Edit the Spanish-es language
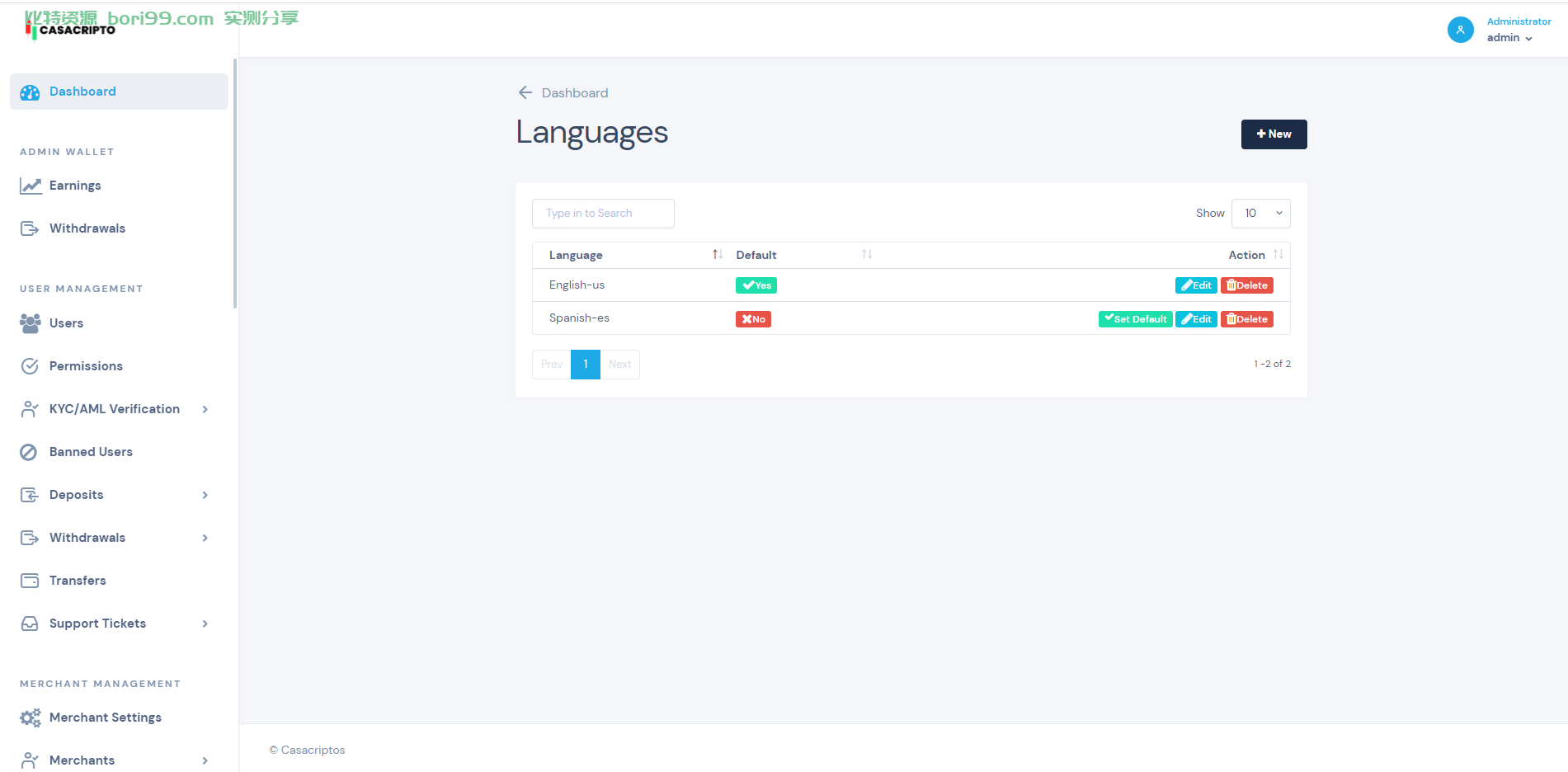 (x=1196, y=319)
